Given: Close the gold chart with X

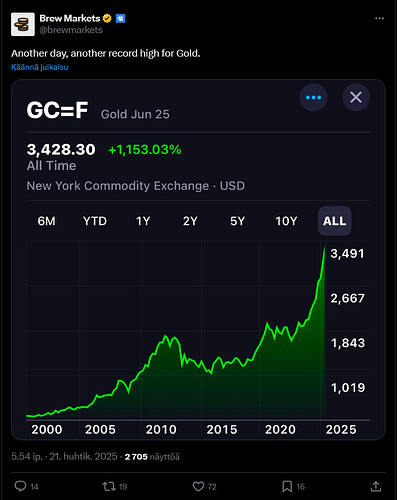Looking at the screenshot, I should coord(356,97).
